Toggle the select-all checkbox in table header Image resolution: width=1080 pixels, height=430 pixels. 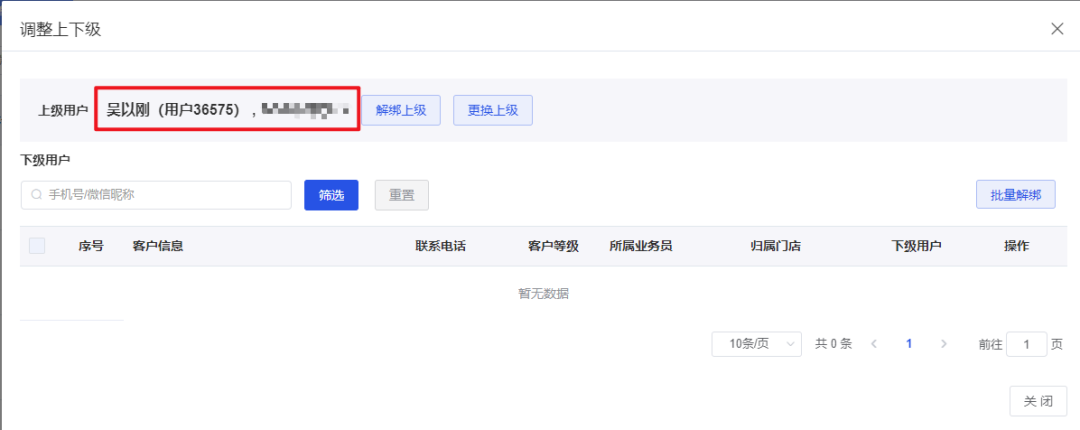[37, 246]
